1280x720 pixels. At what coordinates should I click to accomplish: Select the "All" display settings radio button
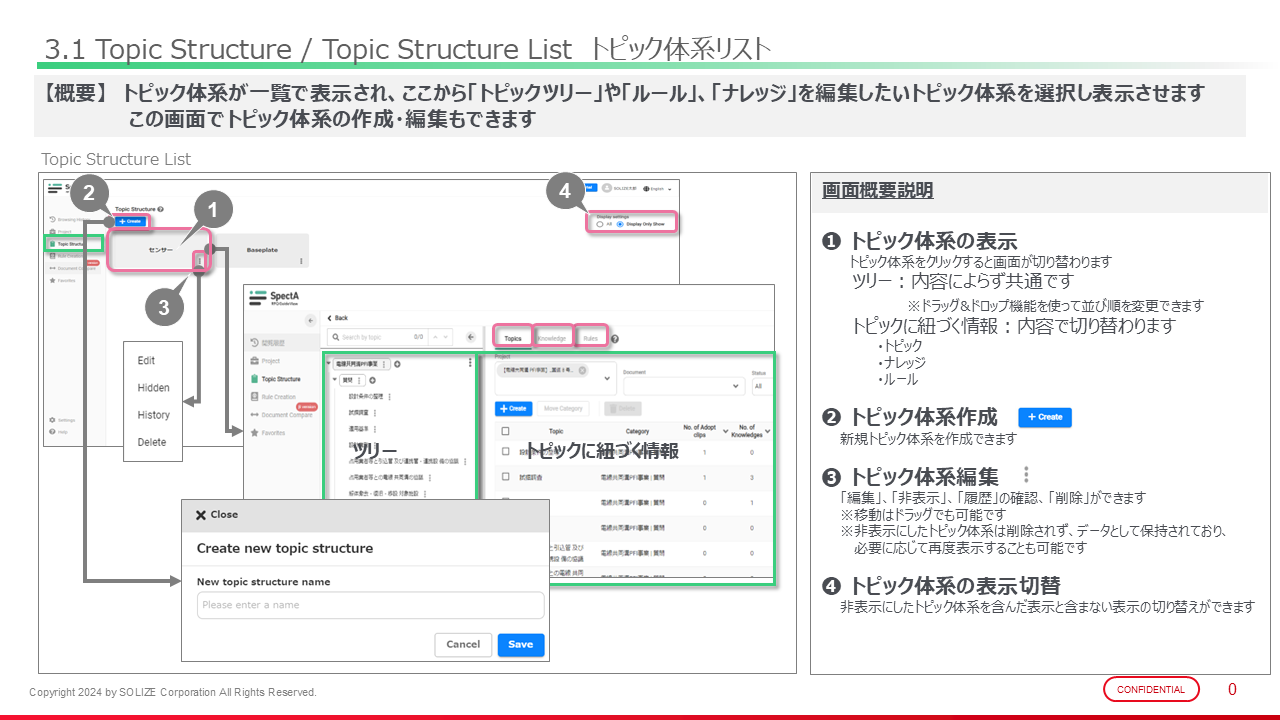tap(599, 224)
